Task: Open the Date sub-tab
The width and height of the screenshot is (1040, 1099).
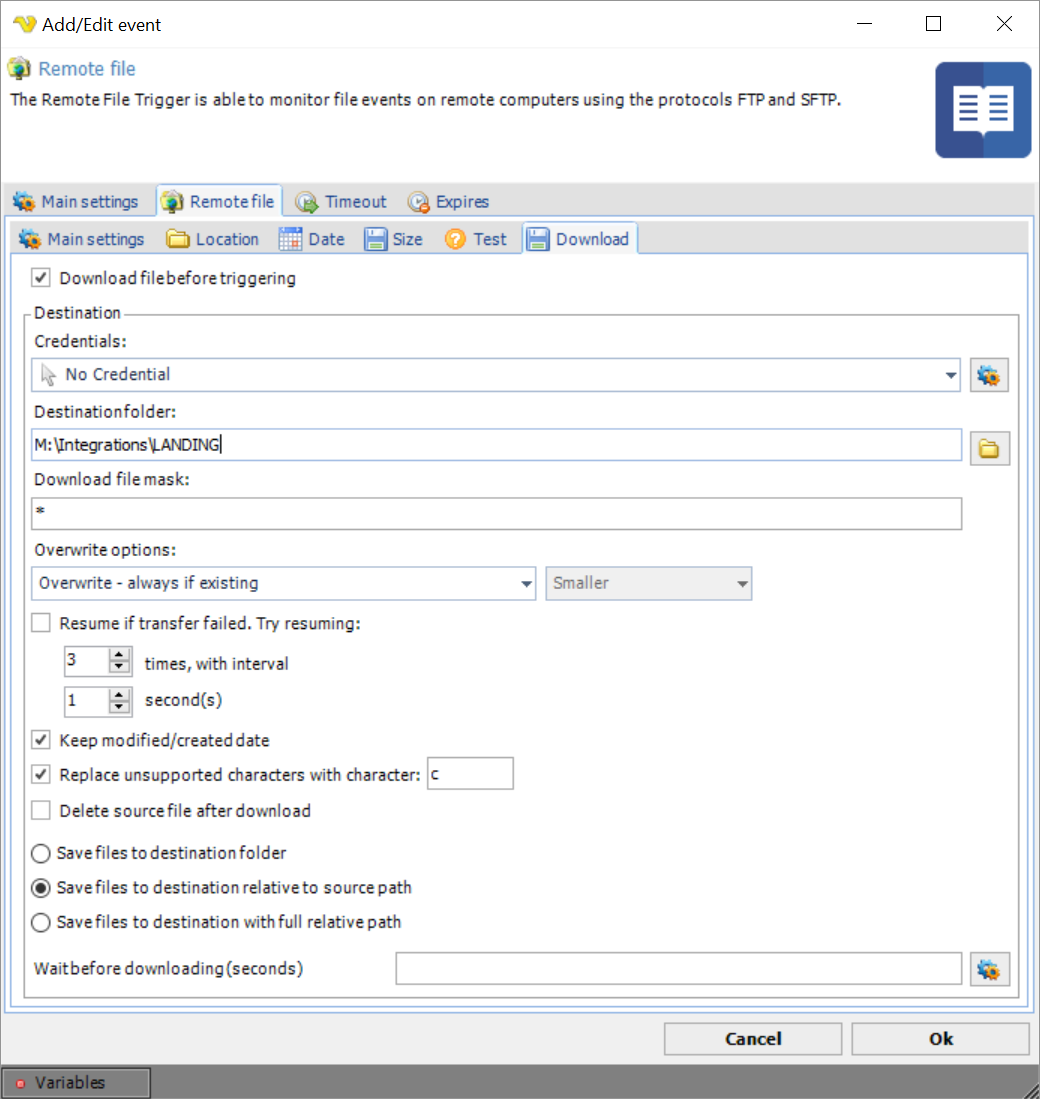Action: [312, 239]
